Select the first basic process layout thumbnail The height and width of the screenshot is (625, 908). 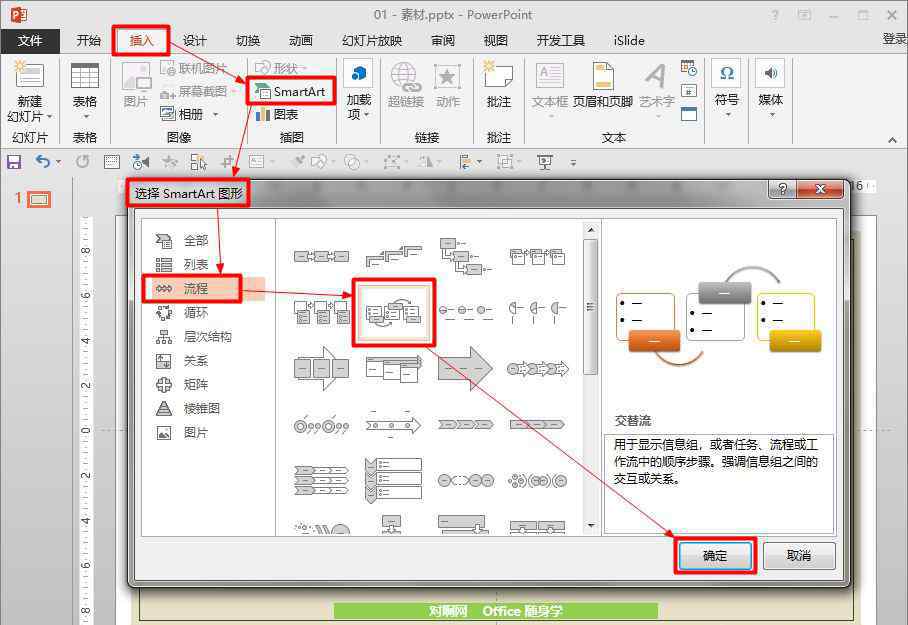[x=321, y=256]
